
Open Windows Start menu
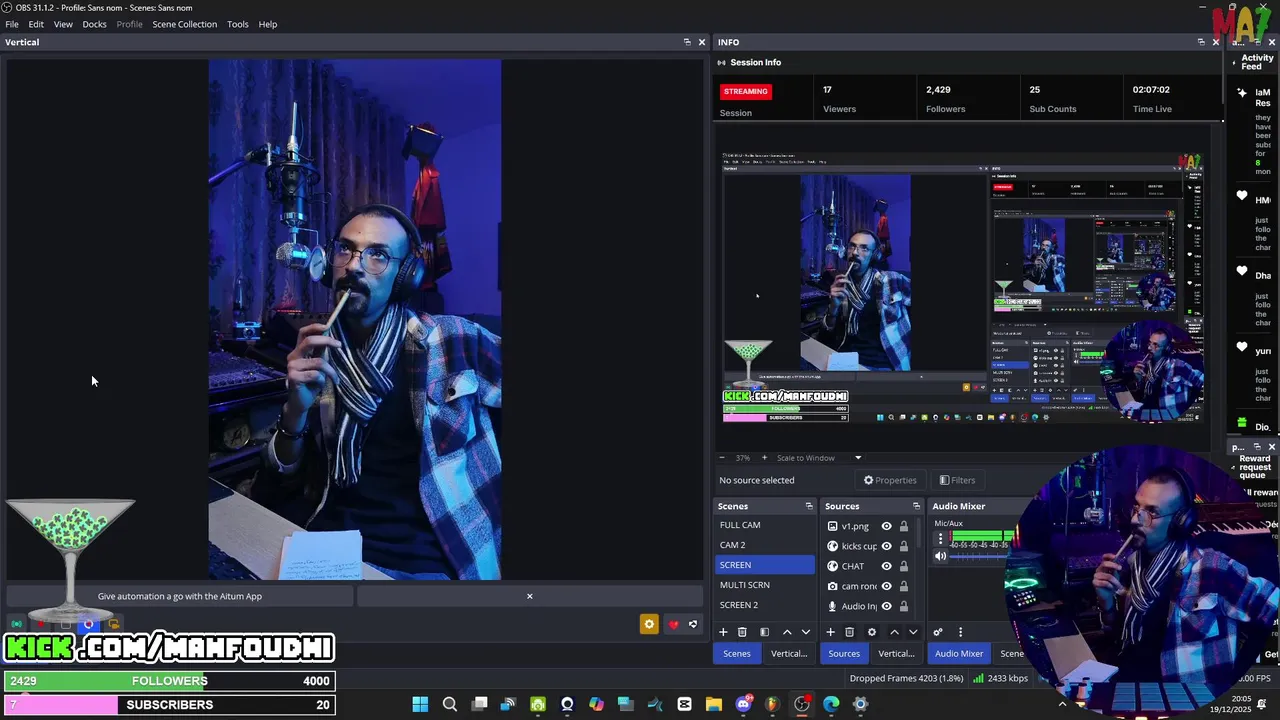(x=420, y=704)
